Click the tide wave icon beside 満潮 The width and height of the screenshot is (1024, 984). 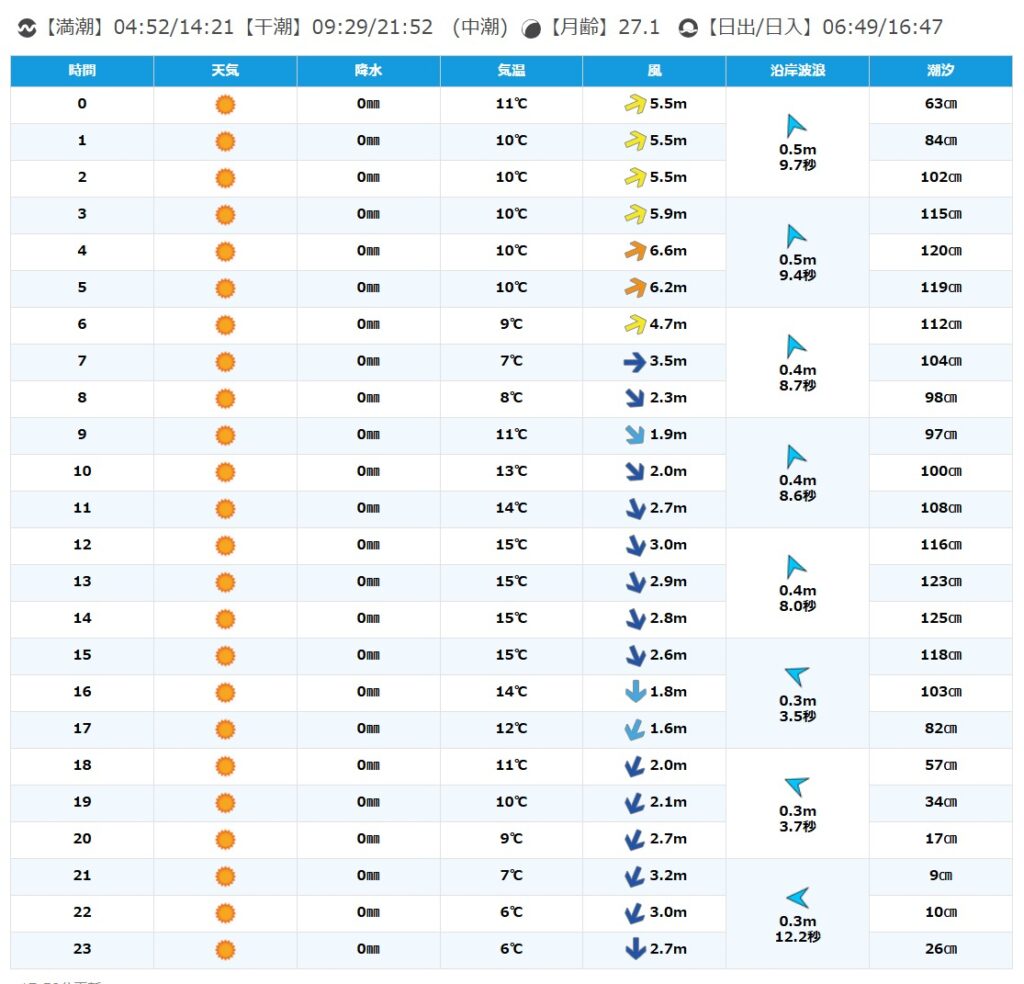click(x=27, y=28)
